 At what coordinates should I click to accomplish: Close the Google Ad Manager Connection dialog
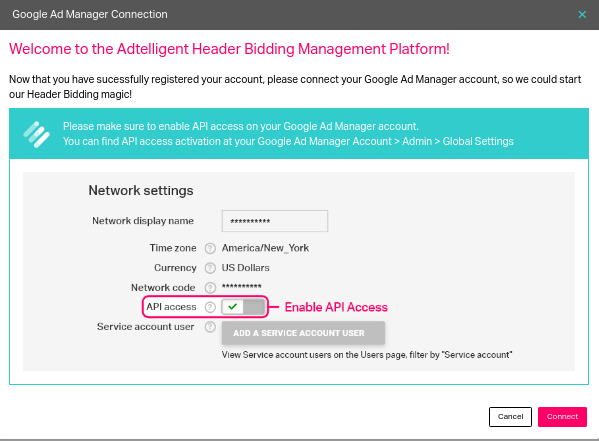(x=582, y=15)
